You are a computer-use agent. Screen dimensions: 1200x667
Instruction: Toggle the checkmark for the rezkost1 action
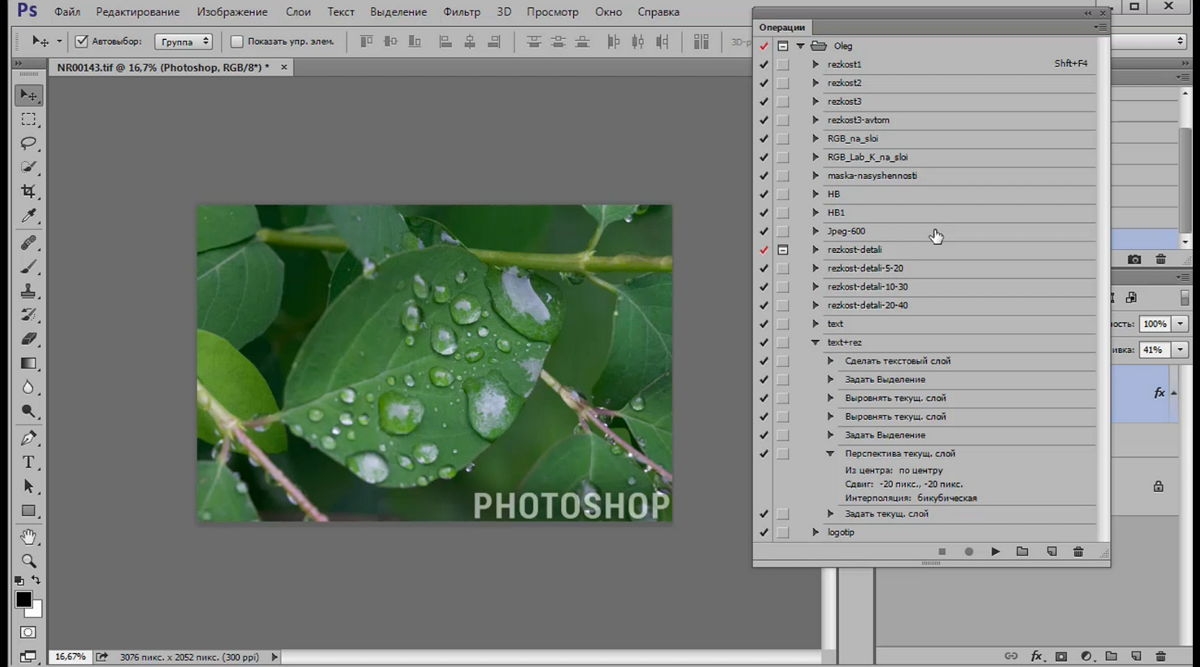click(764, 64)
